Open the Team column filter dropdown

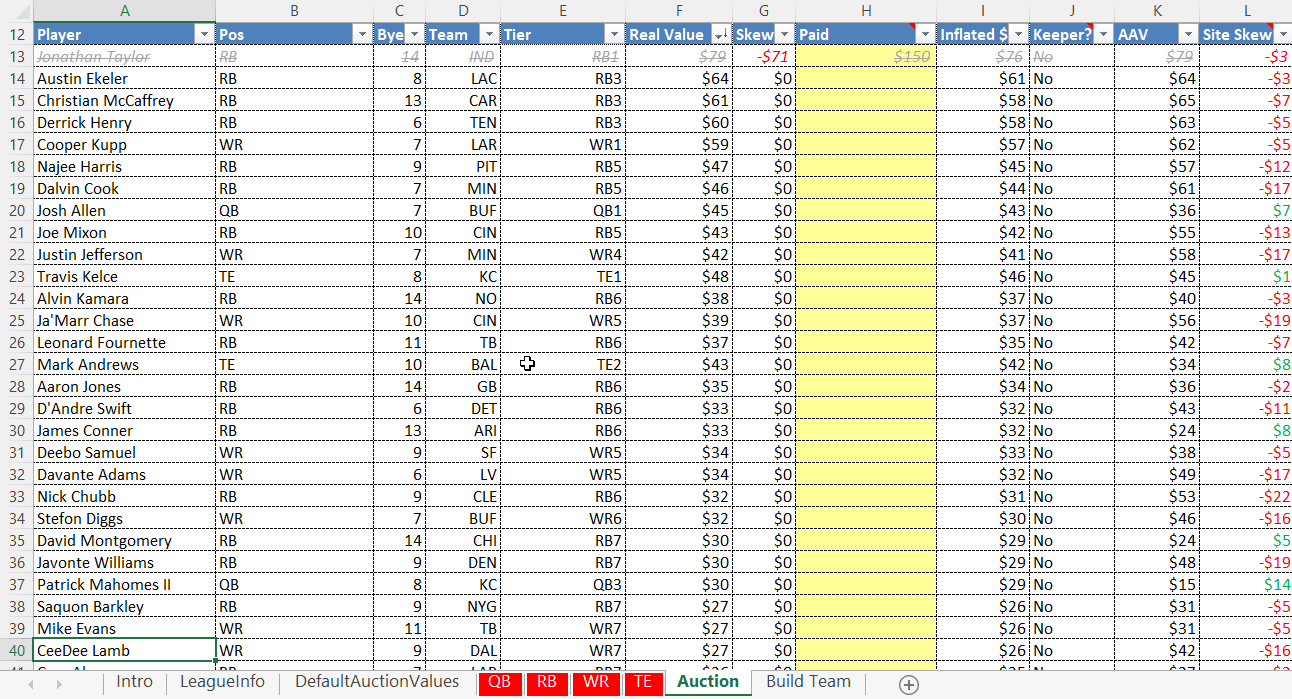coord(488,34)
